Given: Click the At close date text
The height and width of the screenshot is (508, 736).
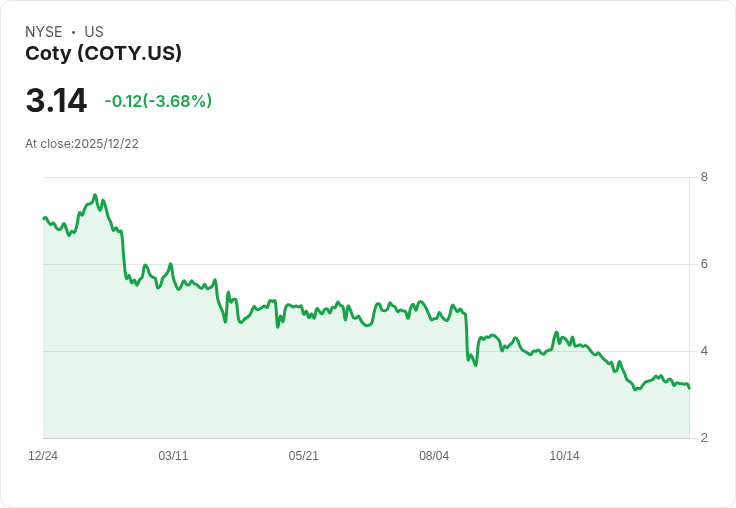Looking at the screenshot, I should pos(82,144).
